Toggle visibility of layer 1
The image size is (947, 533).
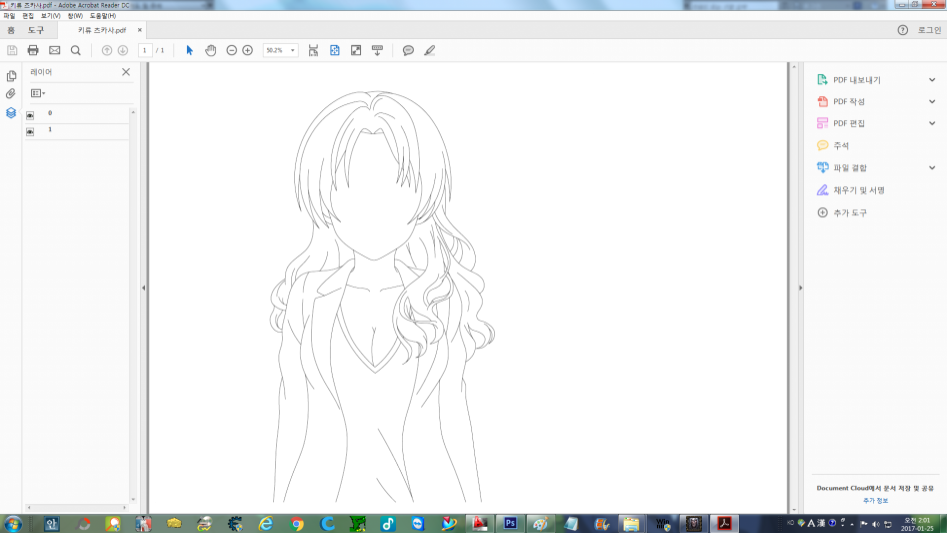pos(30,132)
